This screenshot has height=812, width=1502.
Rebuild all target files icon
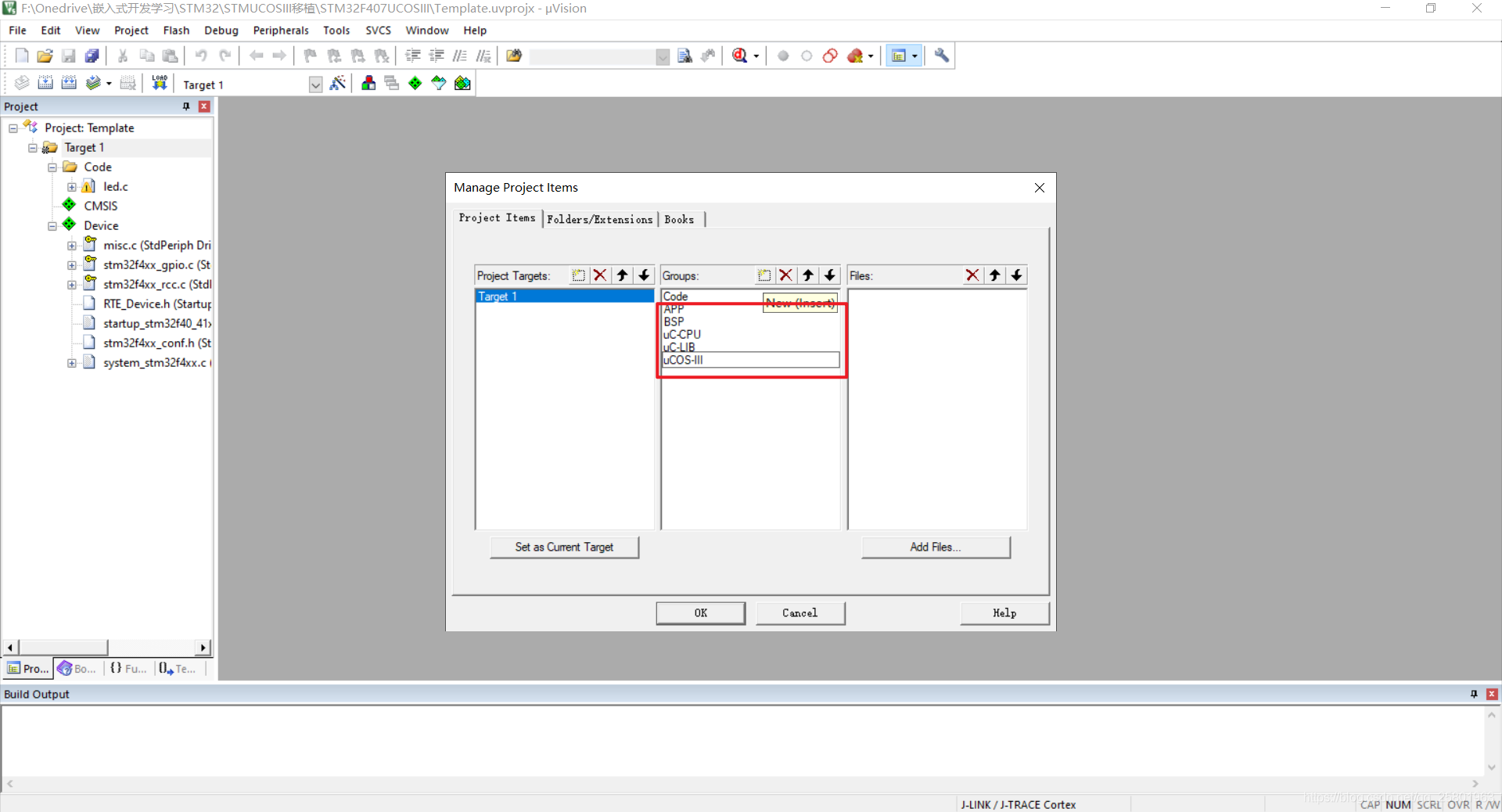(69, 83)
